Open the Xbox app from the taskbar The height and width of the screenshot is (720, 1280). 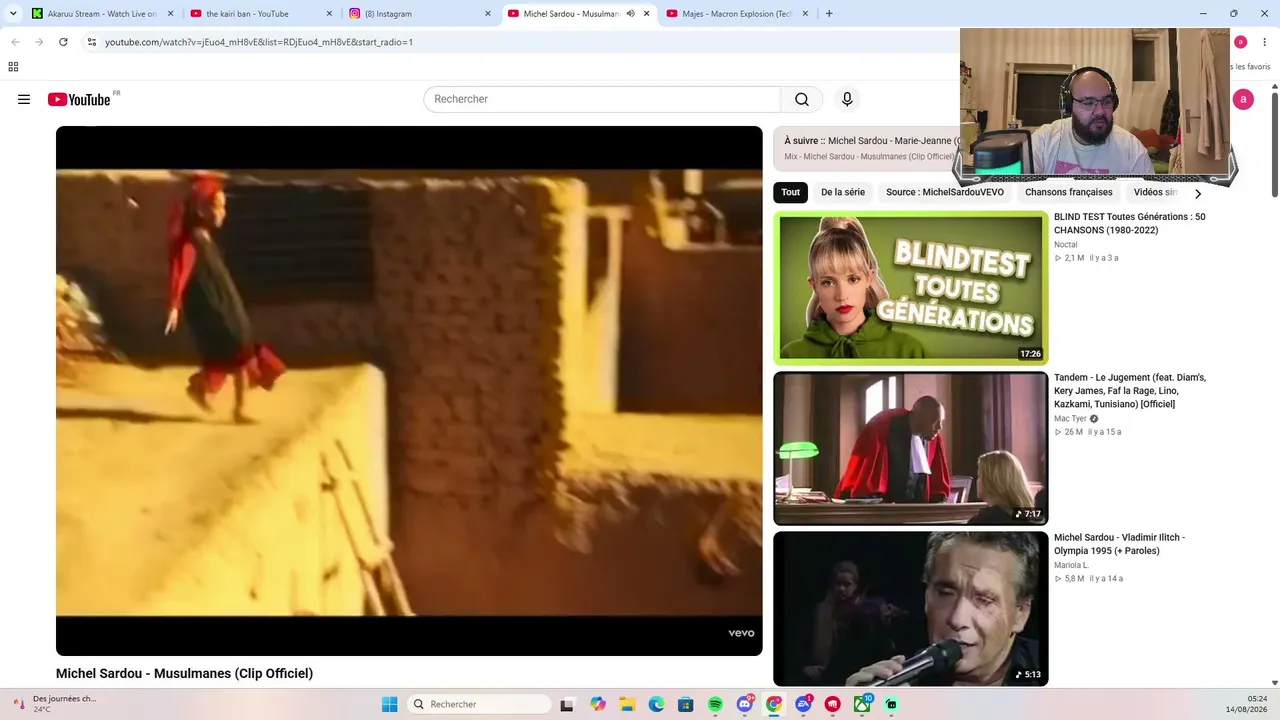pyautogui.click(x=862, y=704)
